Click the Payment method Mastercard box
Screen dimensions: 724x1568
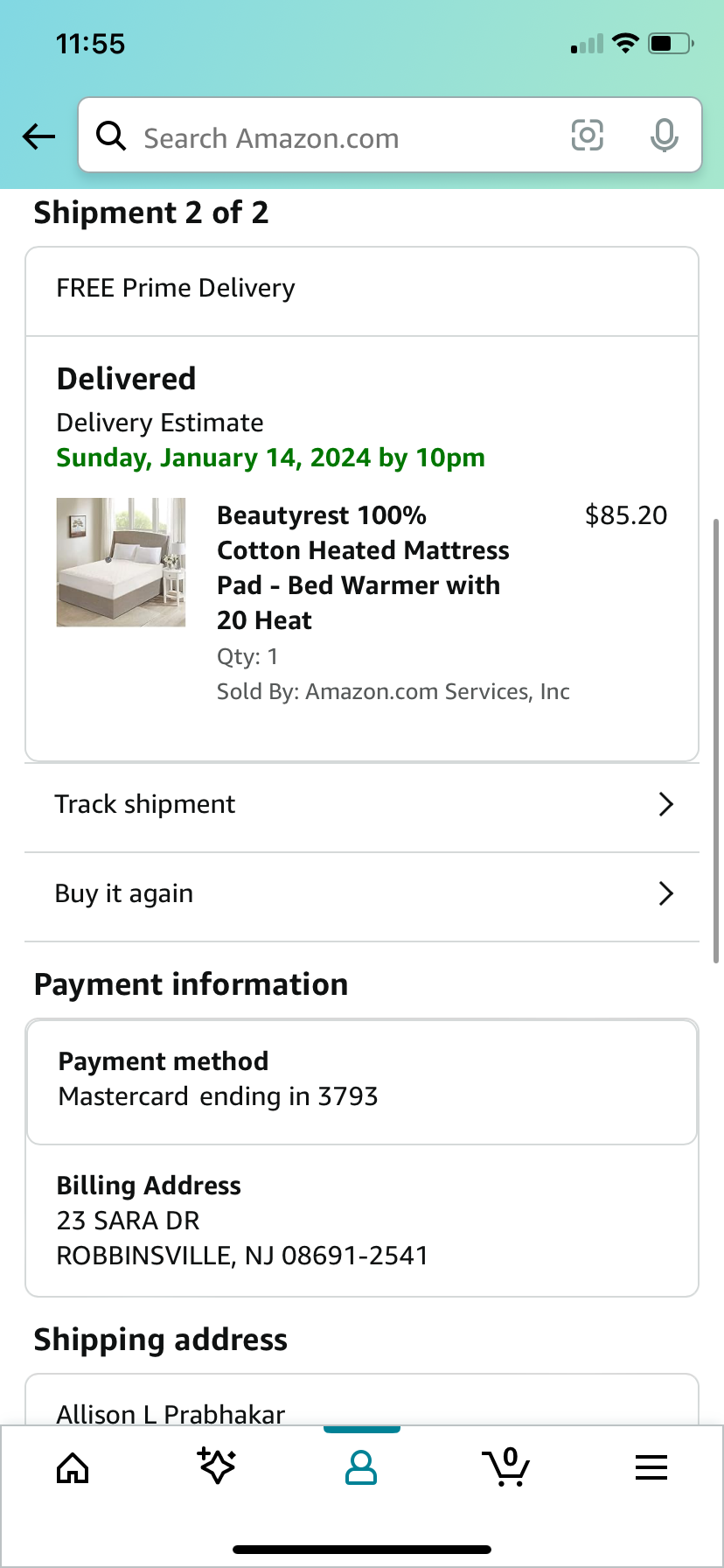click(362, 1081)
